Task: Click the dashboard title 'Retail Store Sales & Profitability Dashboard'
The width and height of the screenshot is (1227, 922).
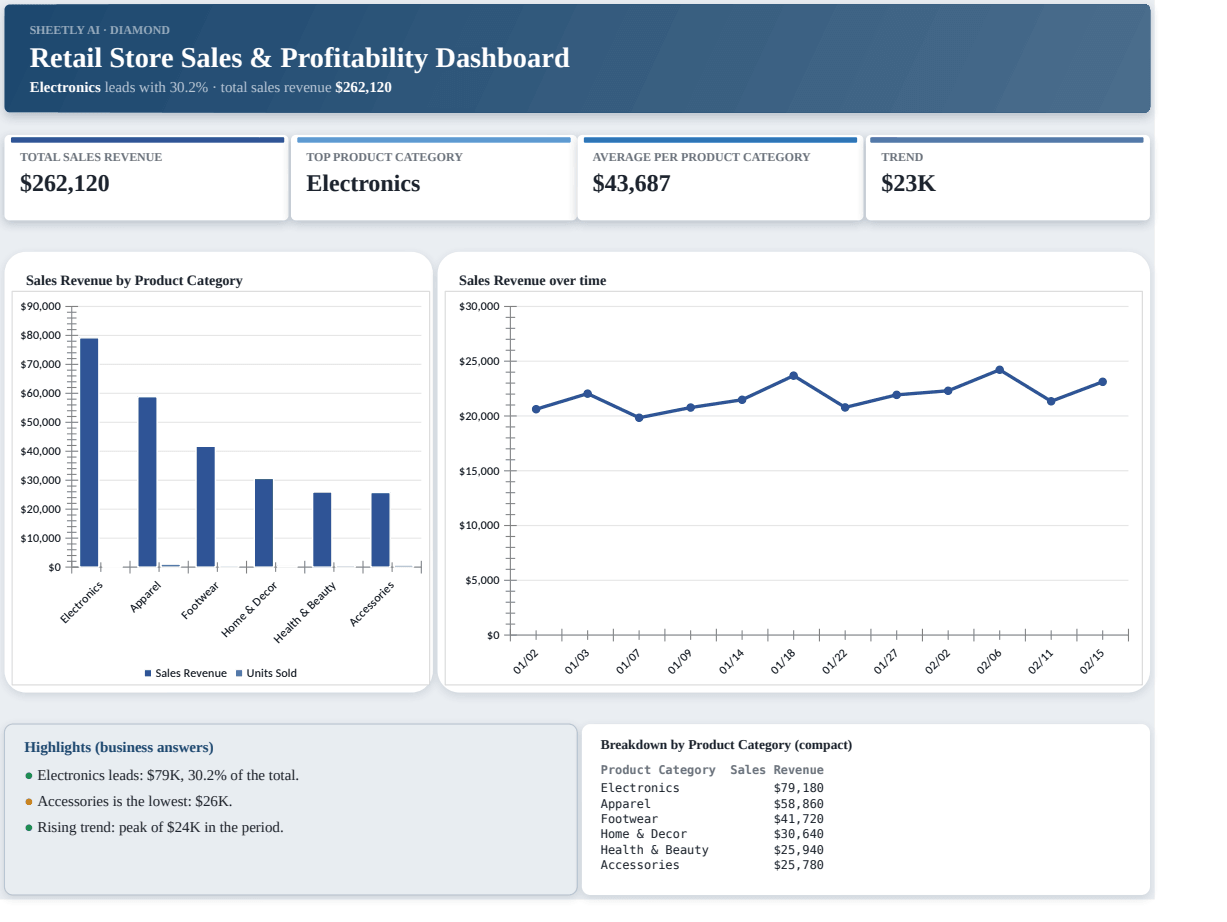Action: tap(300, 58)
